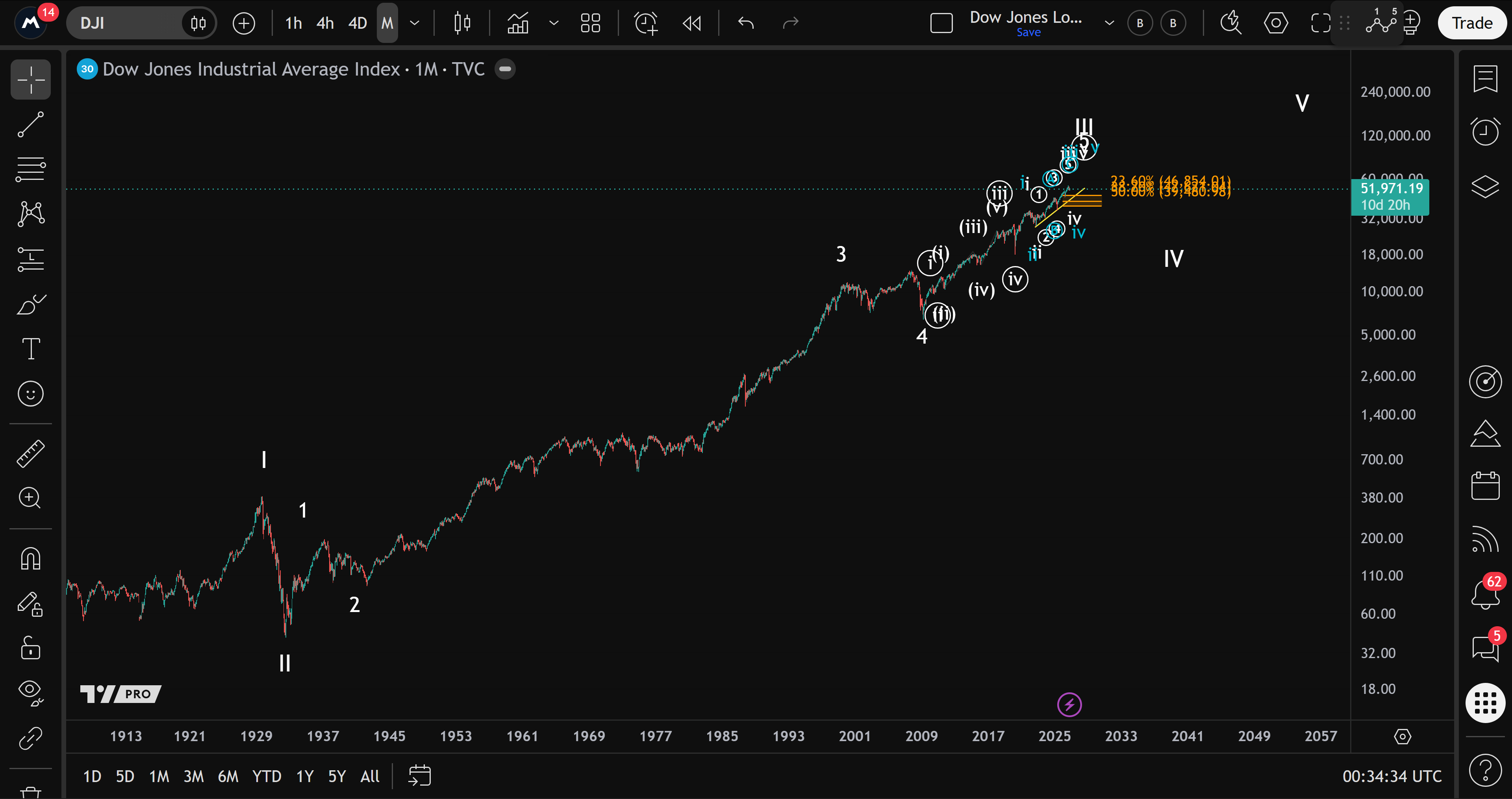
Task: Activate the zoom in tool
Action: click(31, 498)
